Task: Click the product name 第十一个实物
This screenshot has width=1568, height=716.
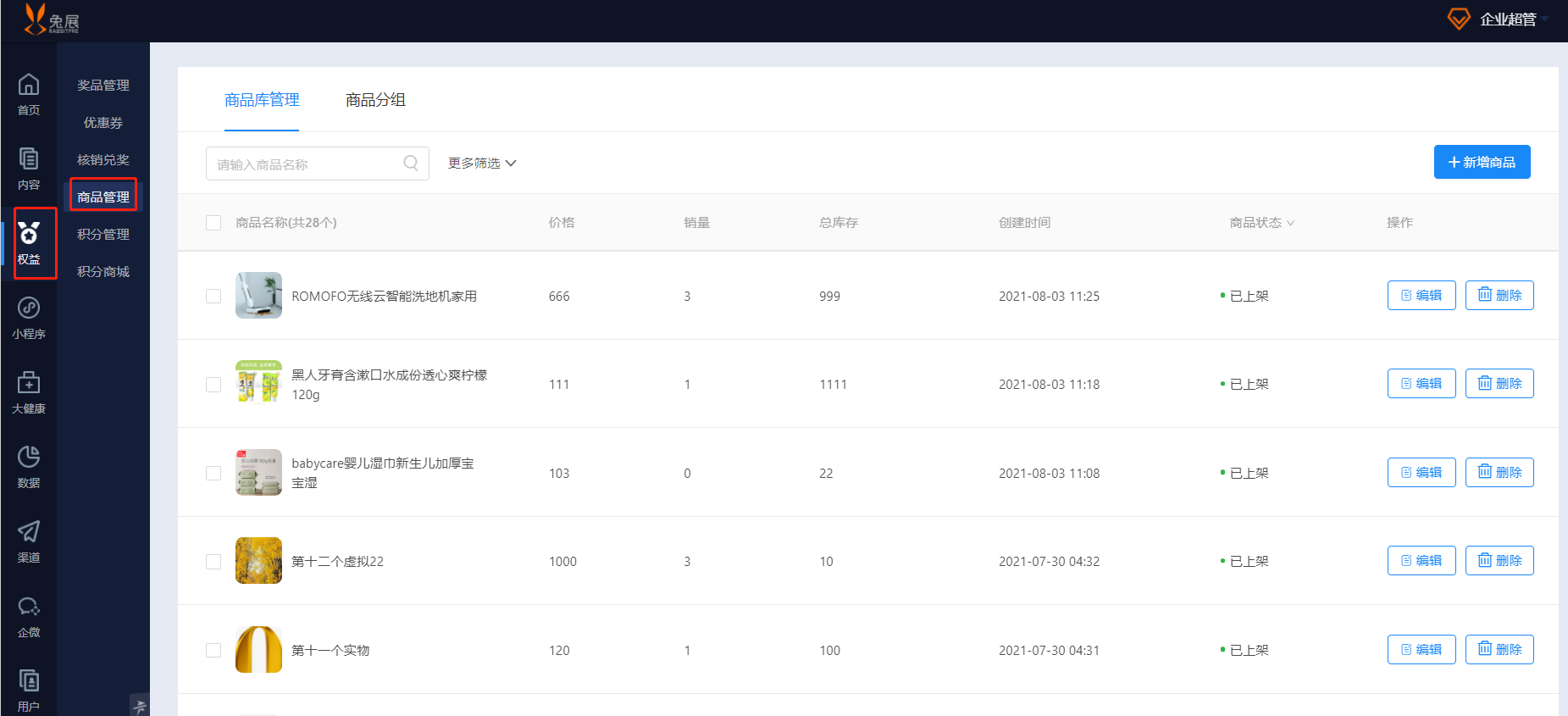Action: click(330, 651)
